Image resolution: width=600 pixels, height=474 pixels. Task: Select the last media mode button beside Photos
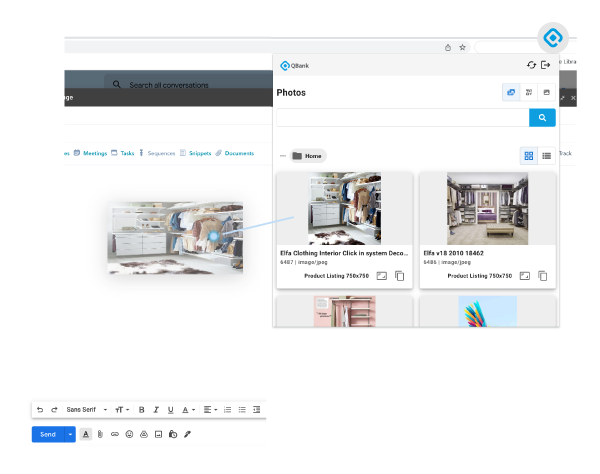pyautogui.click(x=546, y=92)
